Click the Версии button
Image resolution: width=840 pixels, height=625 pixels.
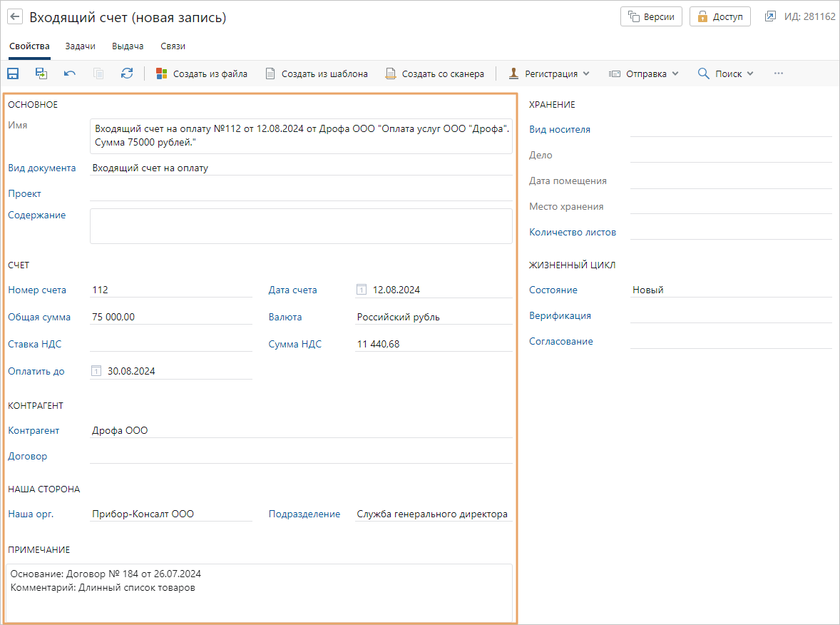(x=651, y=17)
